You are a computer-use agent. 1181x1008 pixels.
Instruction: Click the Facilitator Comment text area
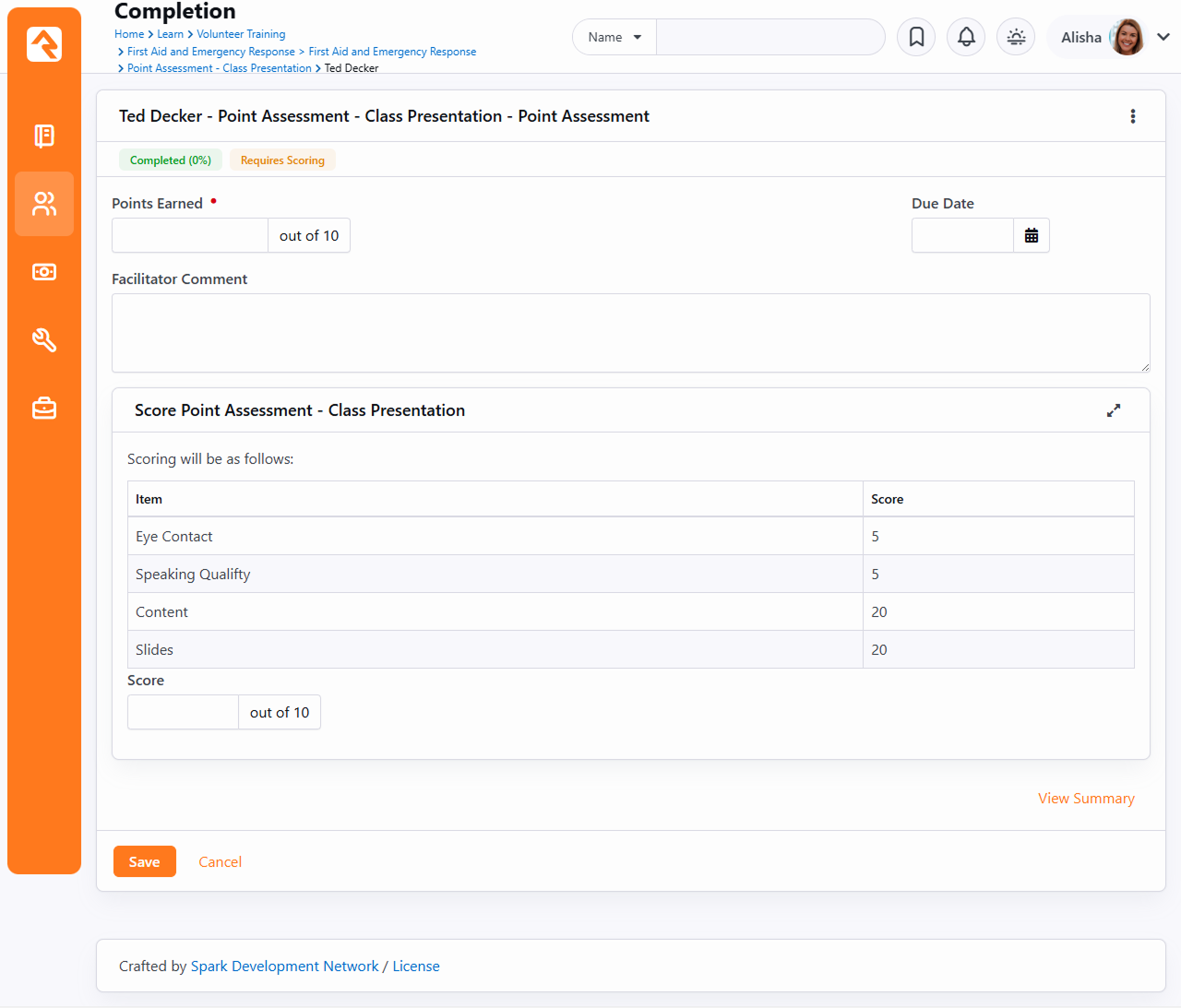point(630,333)
